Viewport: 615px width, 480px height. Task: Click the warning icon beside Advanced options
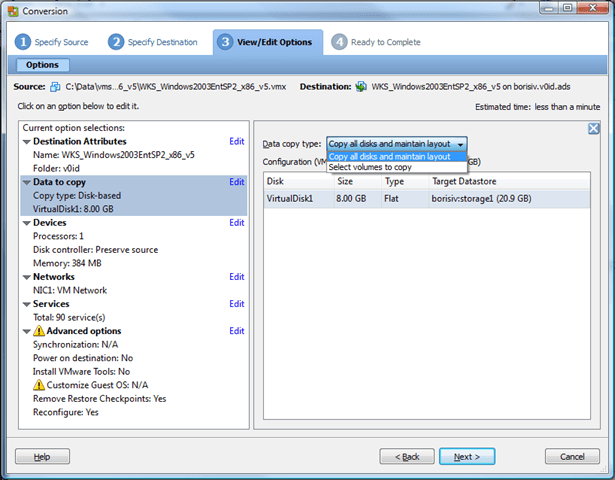pos(39,331)
